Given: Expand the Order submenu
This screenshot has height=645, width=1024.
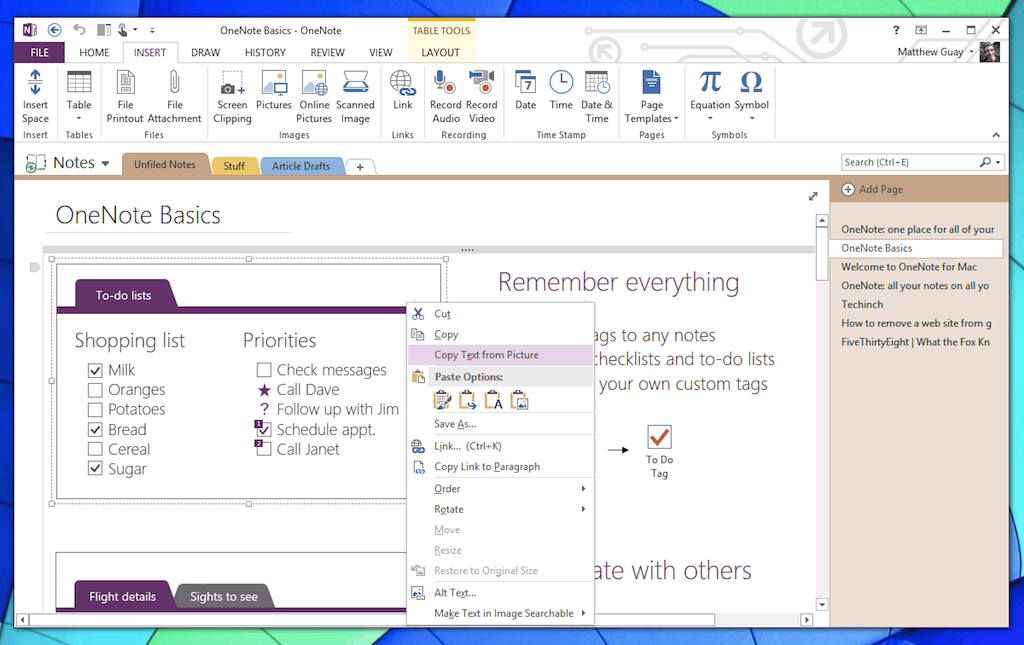Looking at the screenshot, I should point(583,488).
